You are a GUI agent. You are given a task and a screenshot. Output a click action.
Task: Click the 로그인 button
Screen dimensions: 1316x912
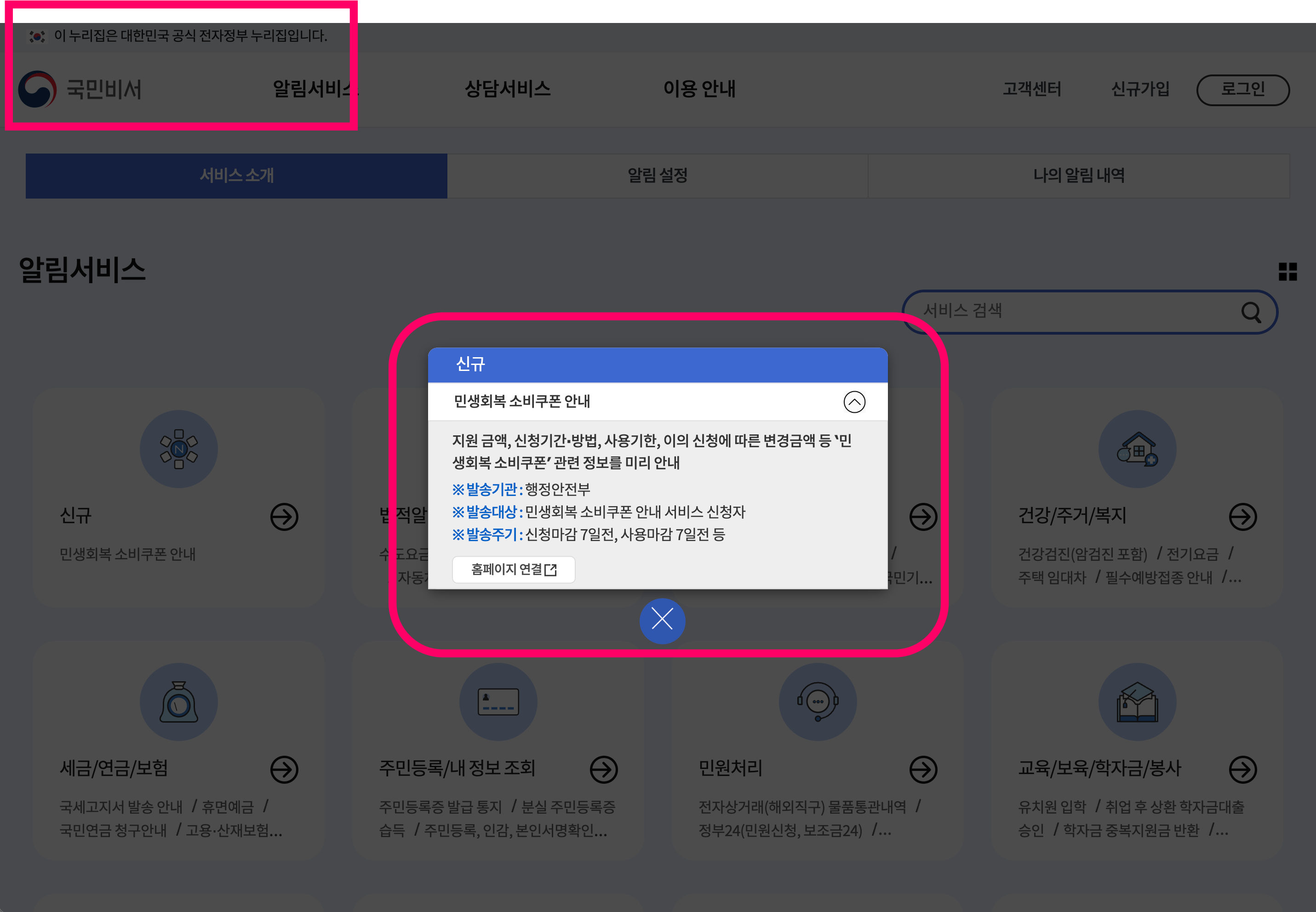tap(1243, 89)
